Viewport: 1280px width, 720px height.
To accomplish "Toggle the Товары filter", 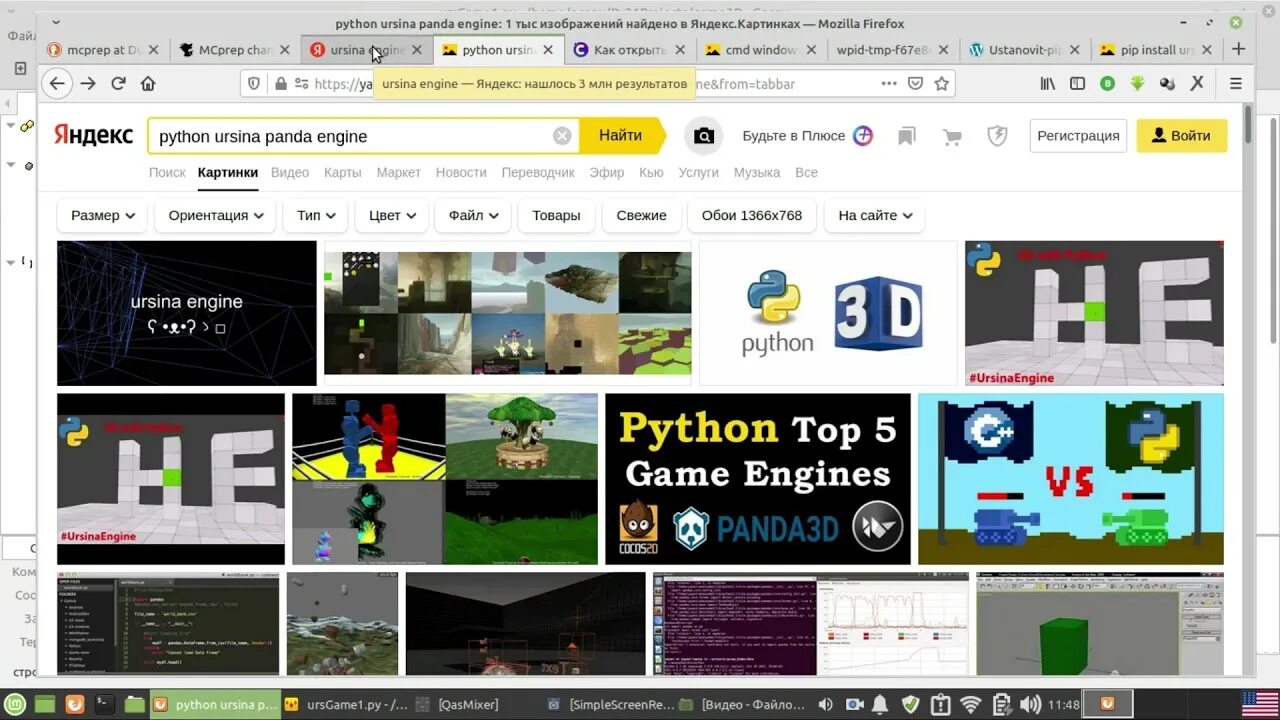I will (x=556, y=215).
